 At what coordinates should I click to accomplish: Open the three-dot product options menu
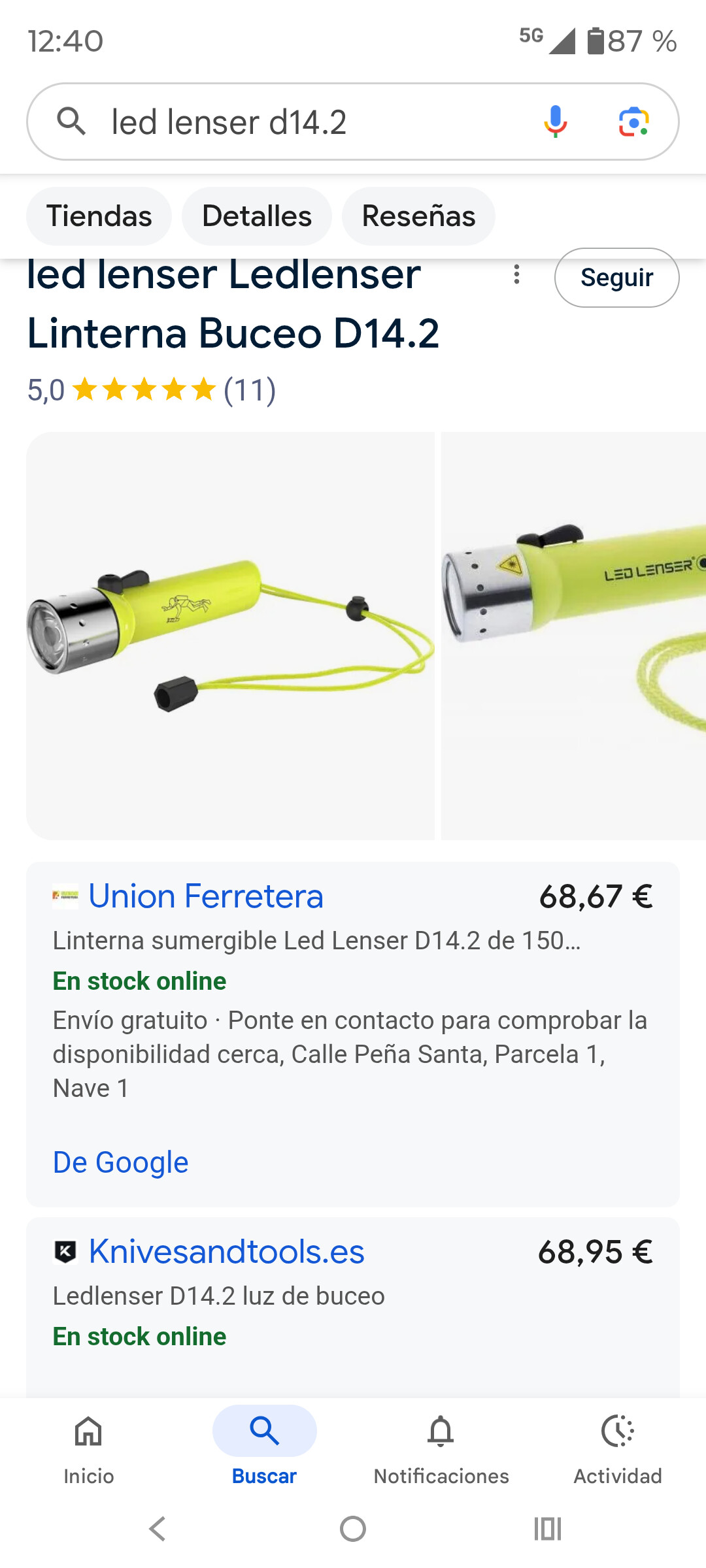pos(516,274)
